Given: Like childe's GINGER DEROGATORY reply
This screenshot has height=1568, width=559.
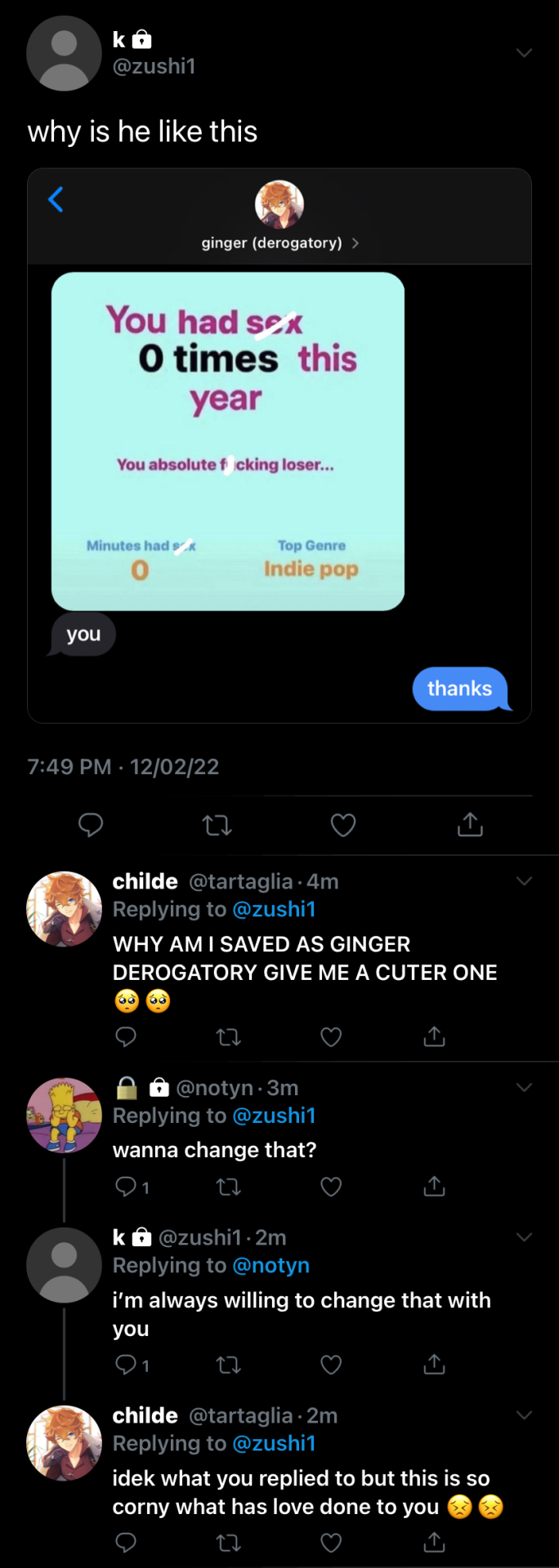Looking at the screenshot, I should [x=331, y=1037].
